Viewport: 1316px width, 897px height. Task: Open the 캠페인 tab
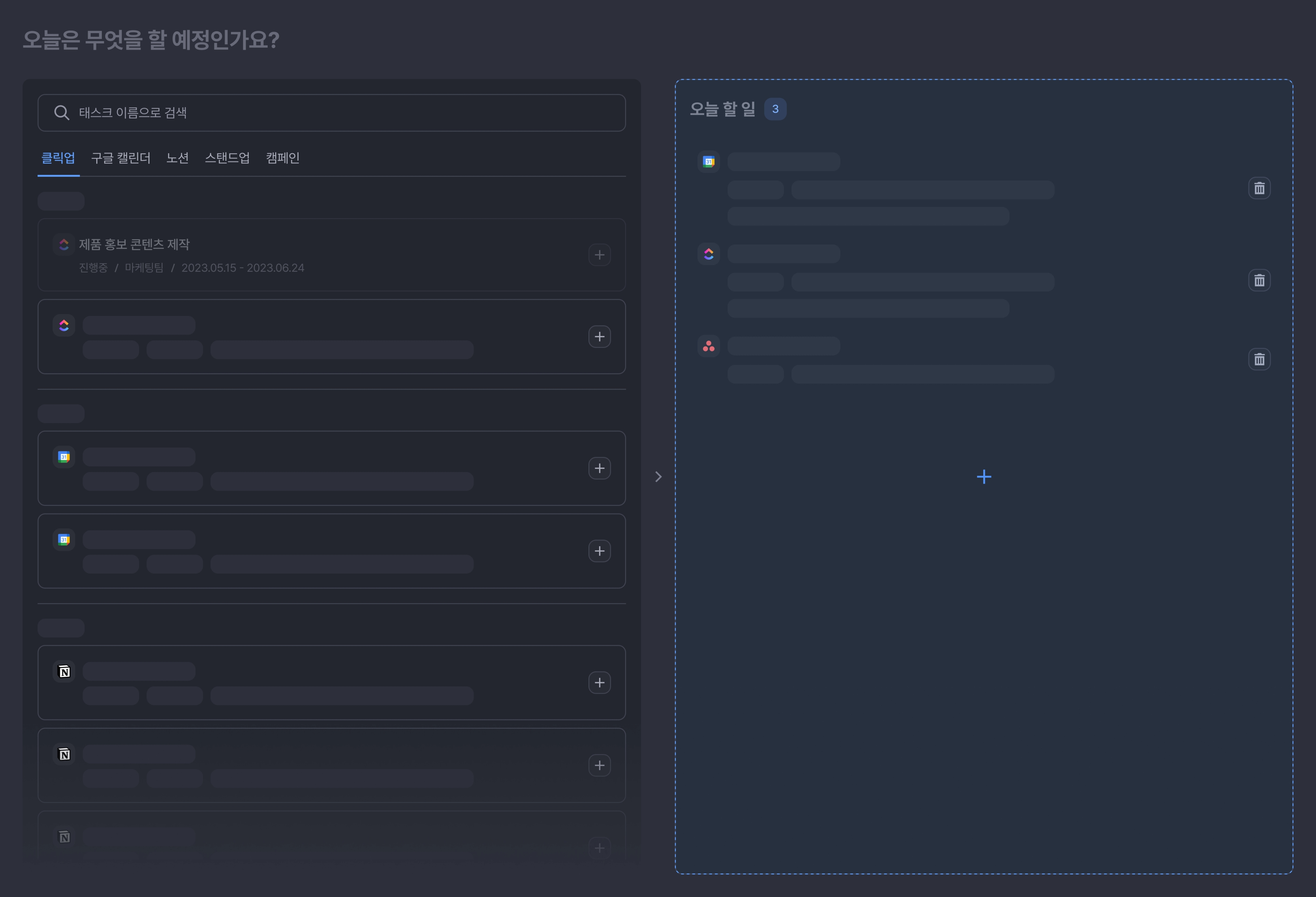[x=283, y=158]
